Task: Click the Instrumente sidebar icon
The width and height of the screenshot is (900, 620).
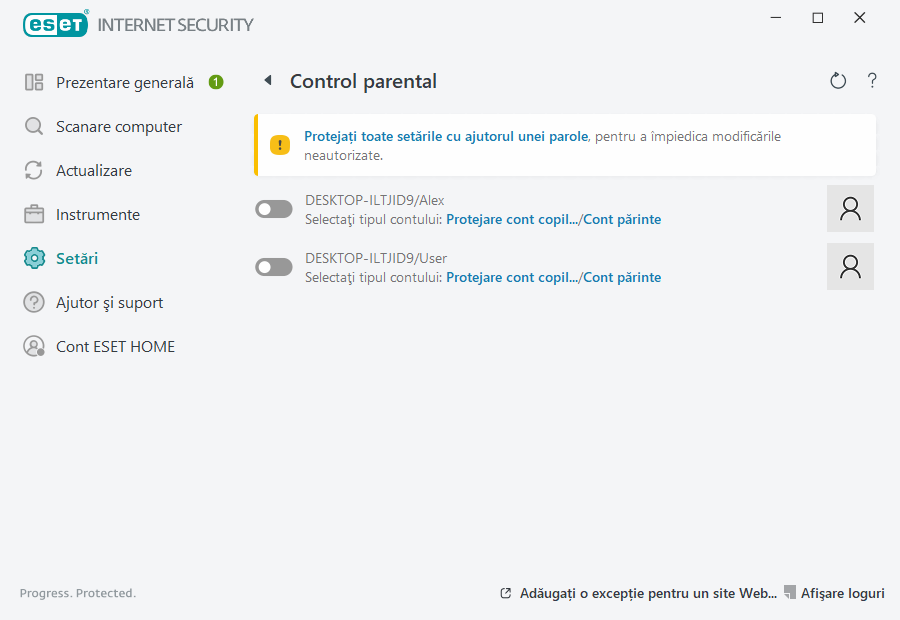Action: coord(31,214)
